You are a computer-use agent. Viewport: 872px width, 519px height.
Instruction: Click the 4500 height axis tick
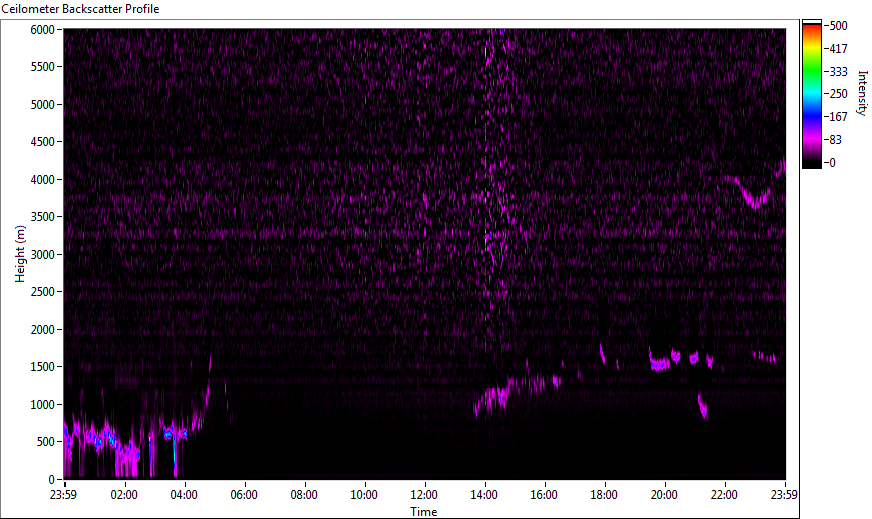42,142
